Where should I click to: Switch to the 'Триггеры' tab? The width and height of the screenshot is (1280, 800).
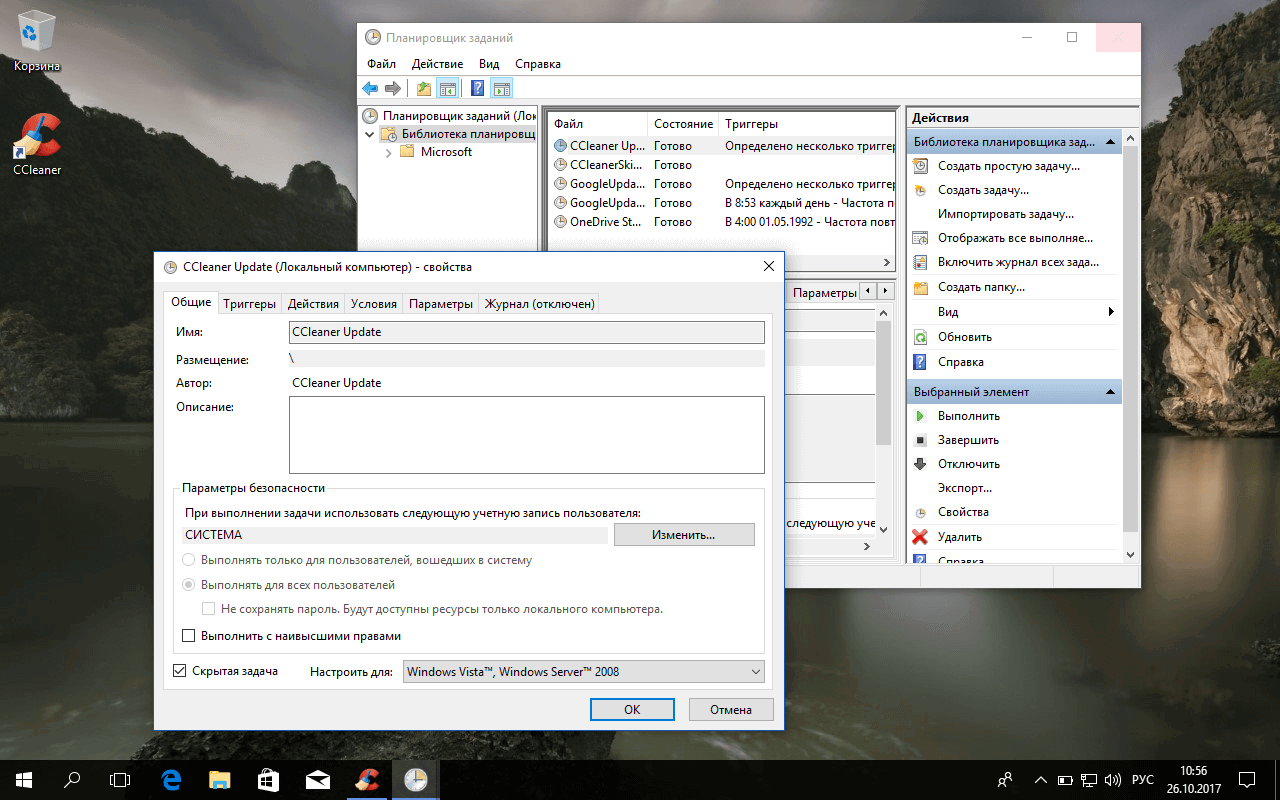pyautogui.click(x=248, y=302)
